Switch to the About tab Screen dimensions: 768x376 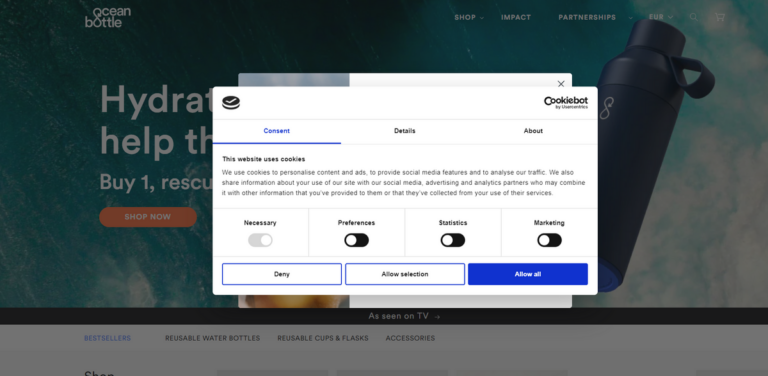533,131
